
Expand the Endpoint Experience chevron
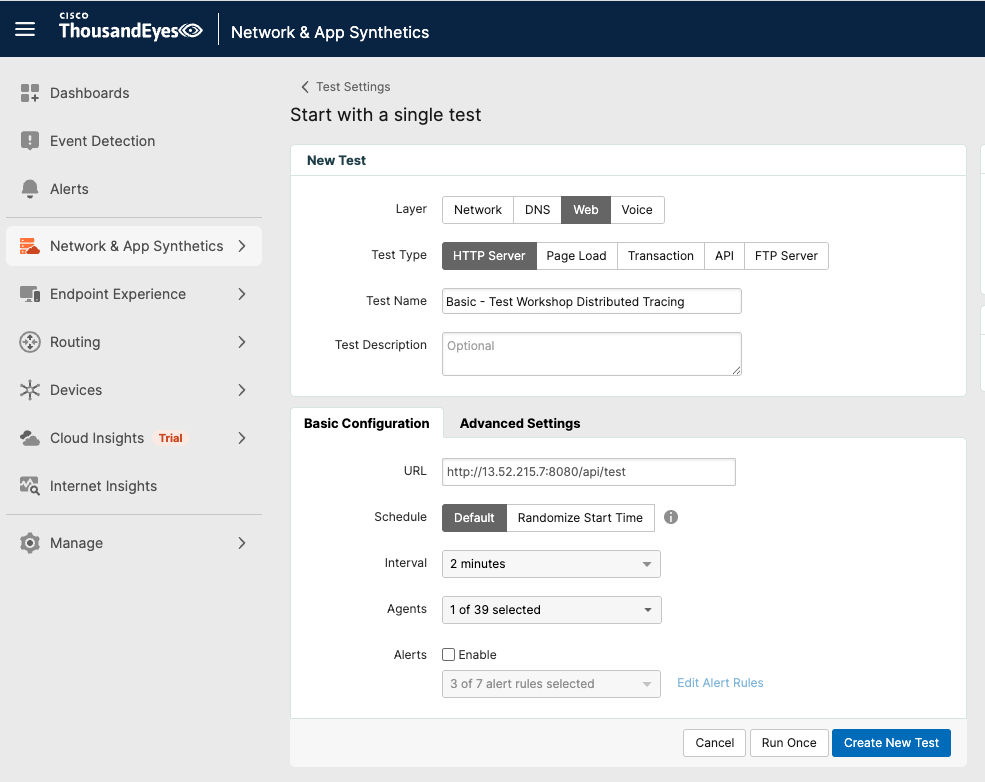[242, 294]
